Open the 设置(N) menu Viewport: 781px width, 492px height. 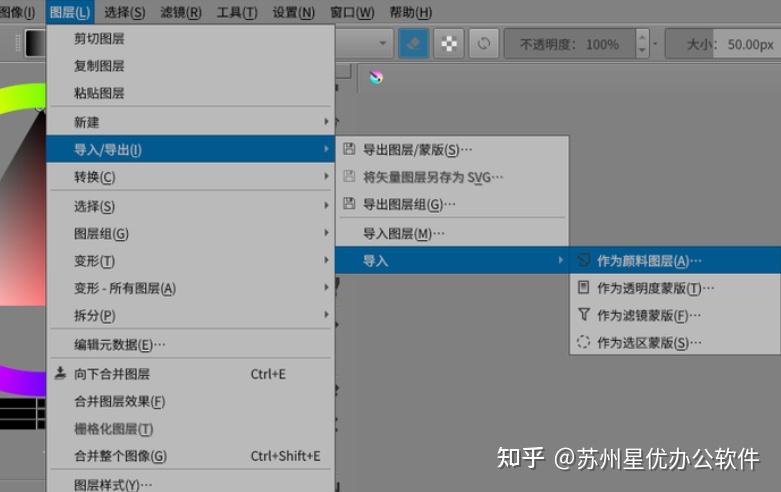tap(293, 12)
